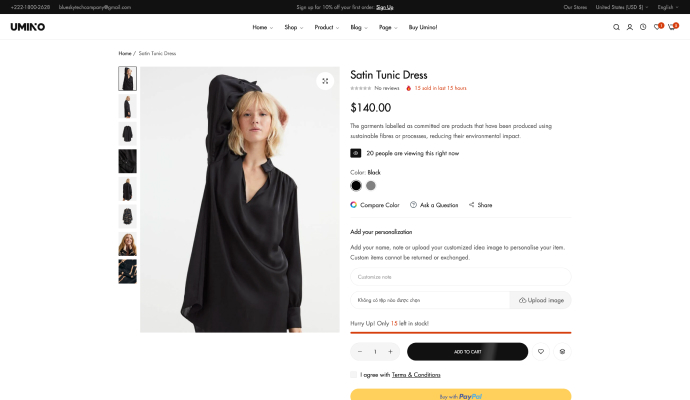Open the wishlist heart in header
Image resolution: width=690 pixels, height=400 pixels.
[x=657, y=27]
